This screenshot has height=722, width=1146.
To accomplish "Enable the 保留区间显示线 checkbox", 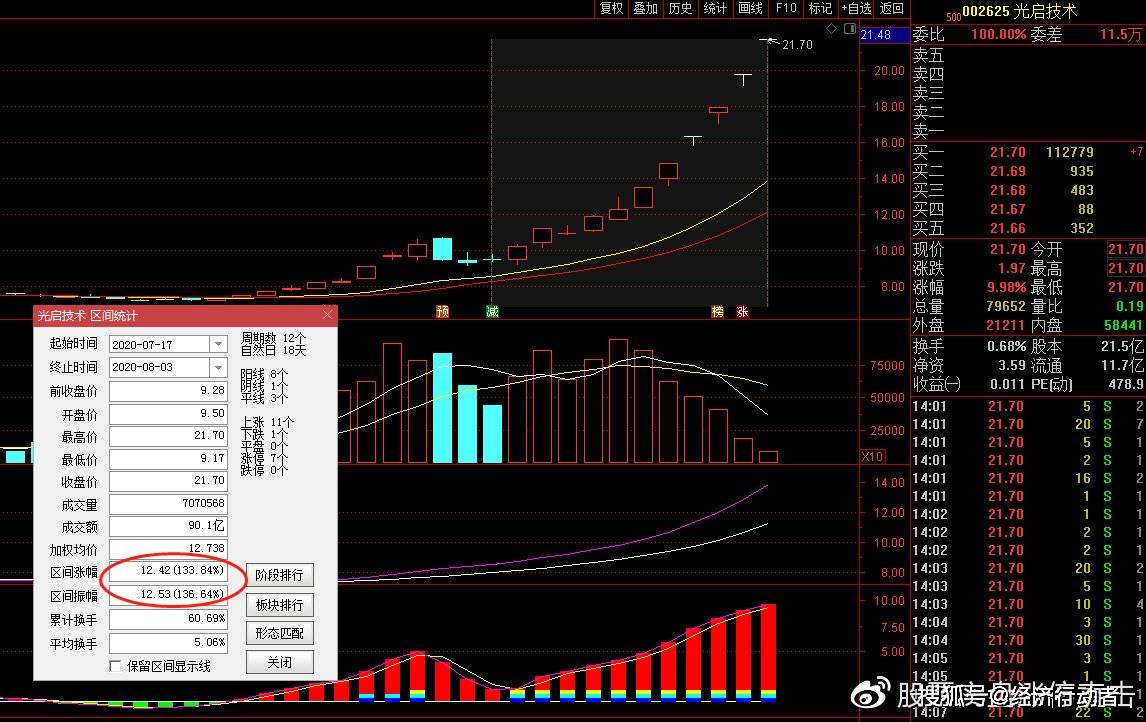I will click(115, 666).
